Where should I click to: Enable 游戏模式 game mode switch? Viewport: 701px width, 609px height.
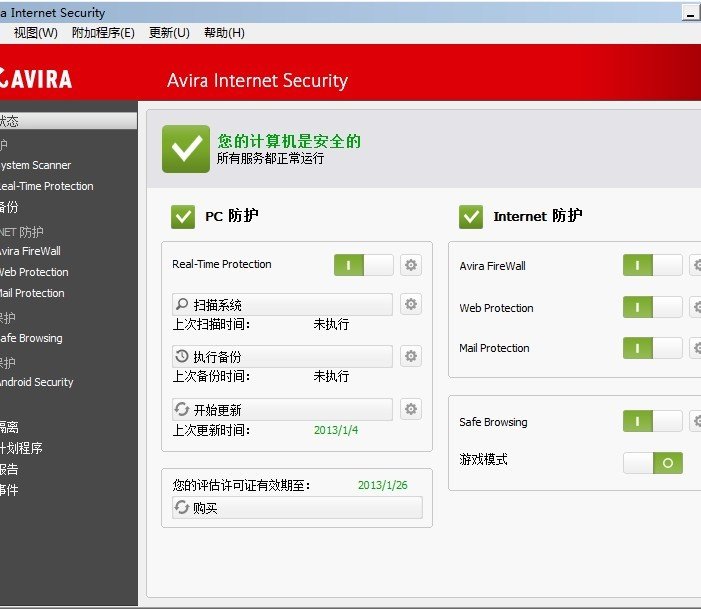(652, 462)
